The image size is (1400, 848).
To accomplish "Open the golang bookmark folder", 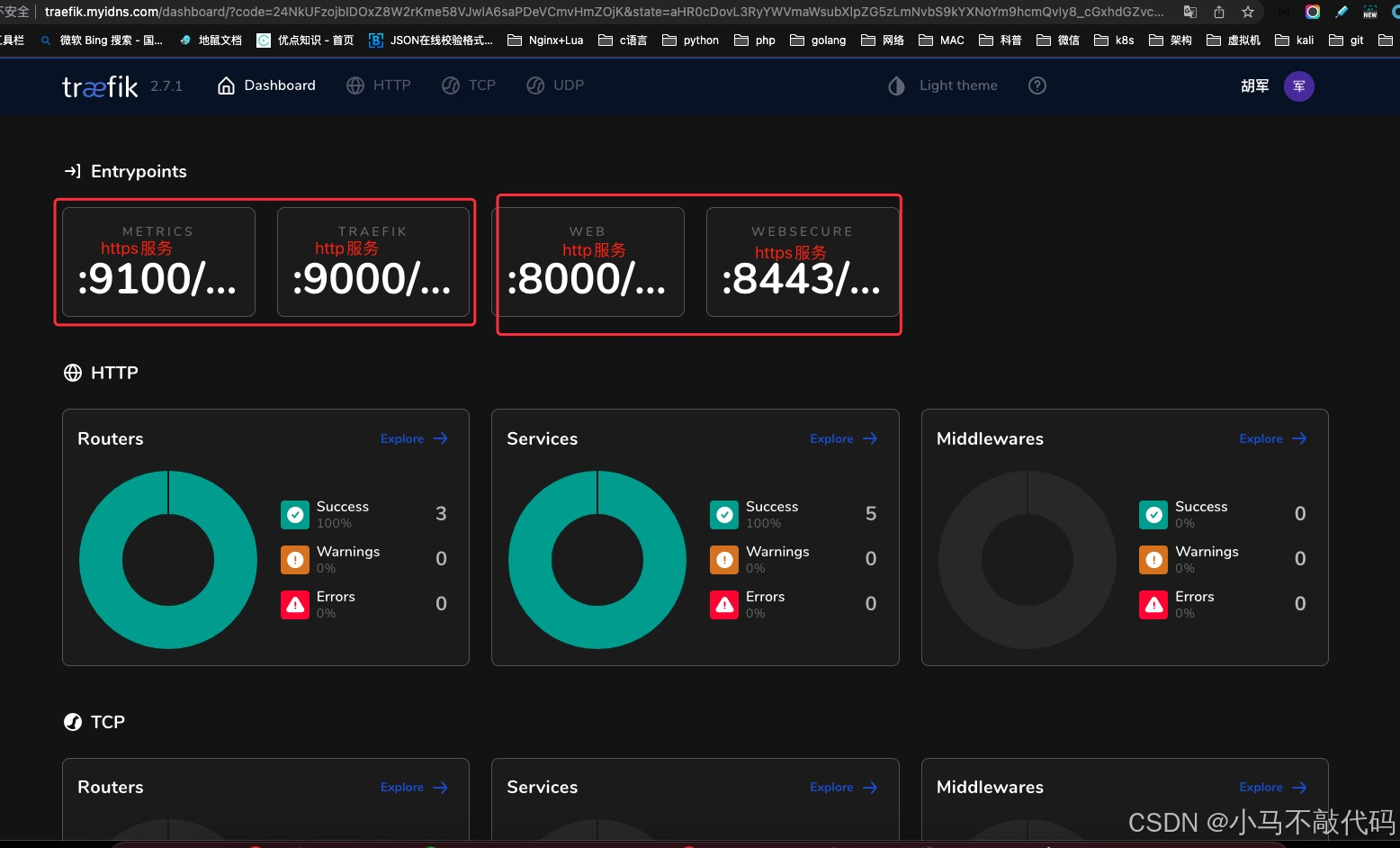I will [x=818, y=41].
